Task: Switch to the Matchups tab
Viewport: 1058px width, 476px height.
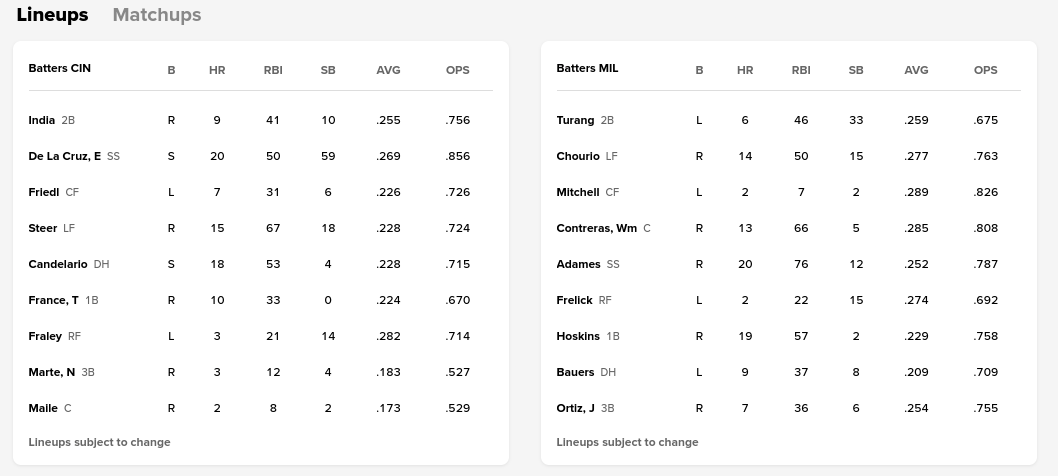Action: pos(157,15)
